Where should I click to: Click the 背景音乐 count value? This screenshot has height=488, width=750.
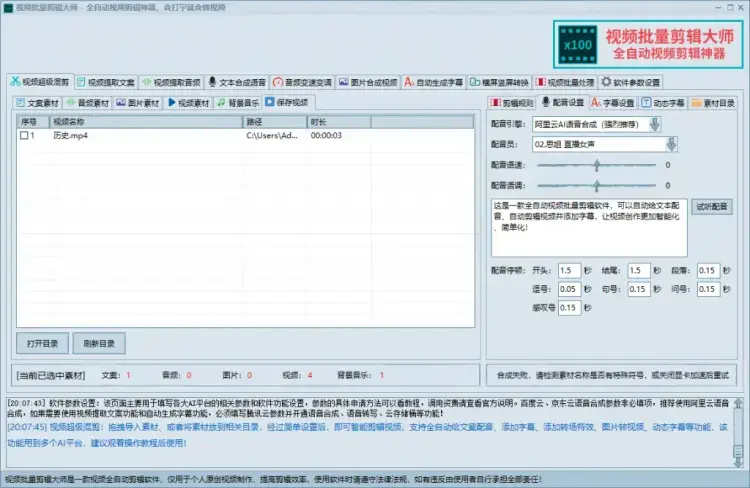(x=382, y=375)
